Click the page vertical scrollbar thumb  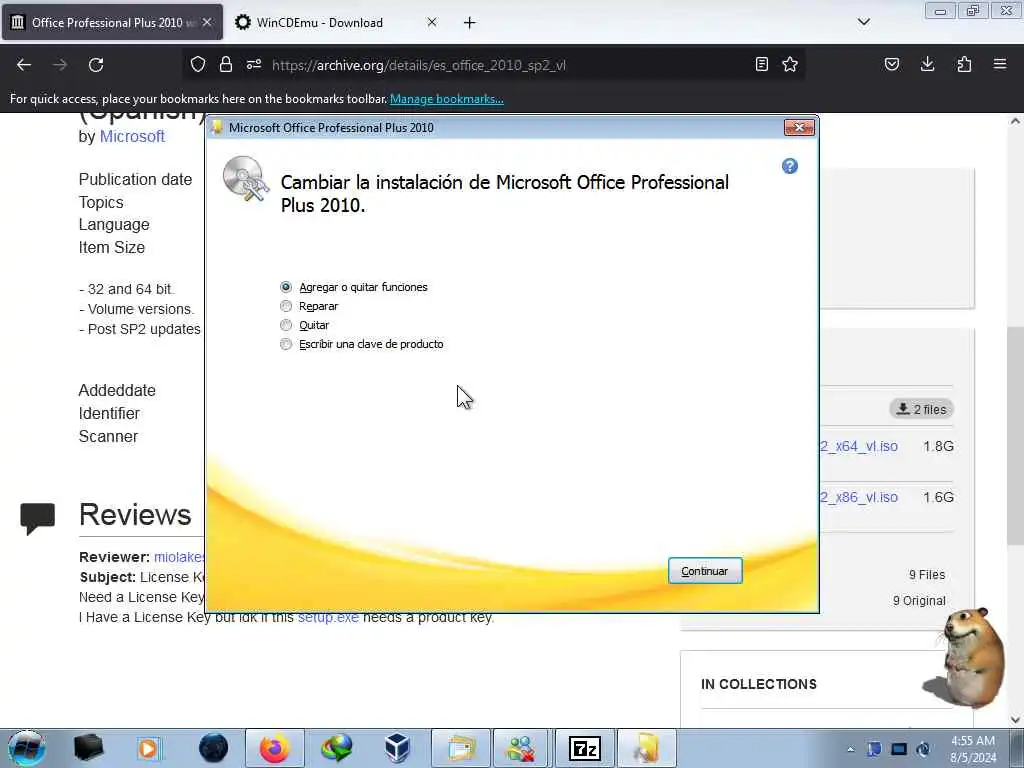pyautogui.click(x=1015, y=435)
